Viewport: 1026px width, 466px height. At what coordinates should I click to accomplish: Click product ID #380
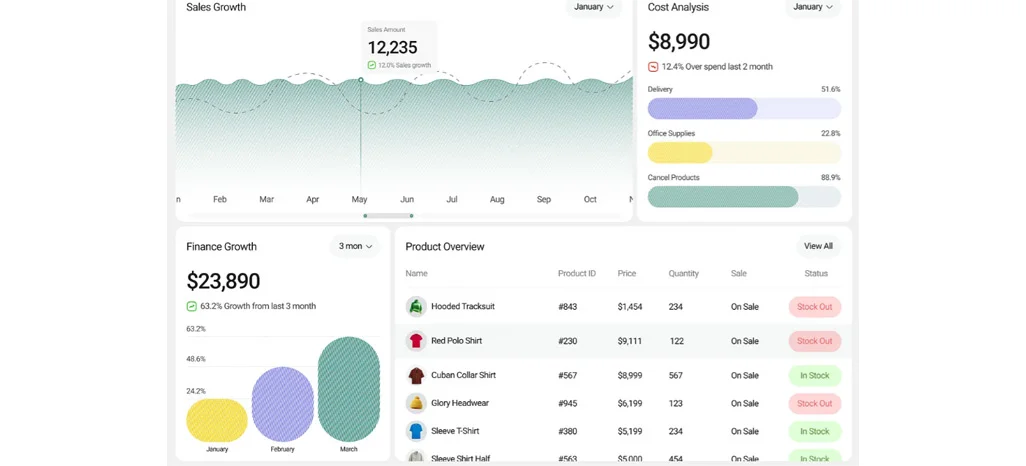point(567,431)
